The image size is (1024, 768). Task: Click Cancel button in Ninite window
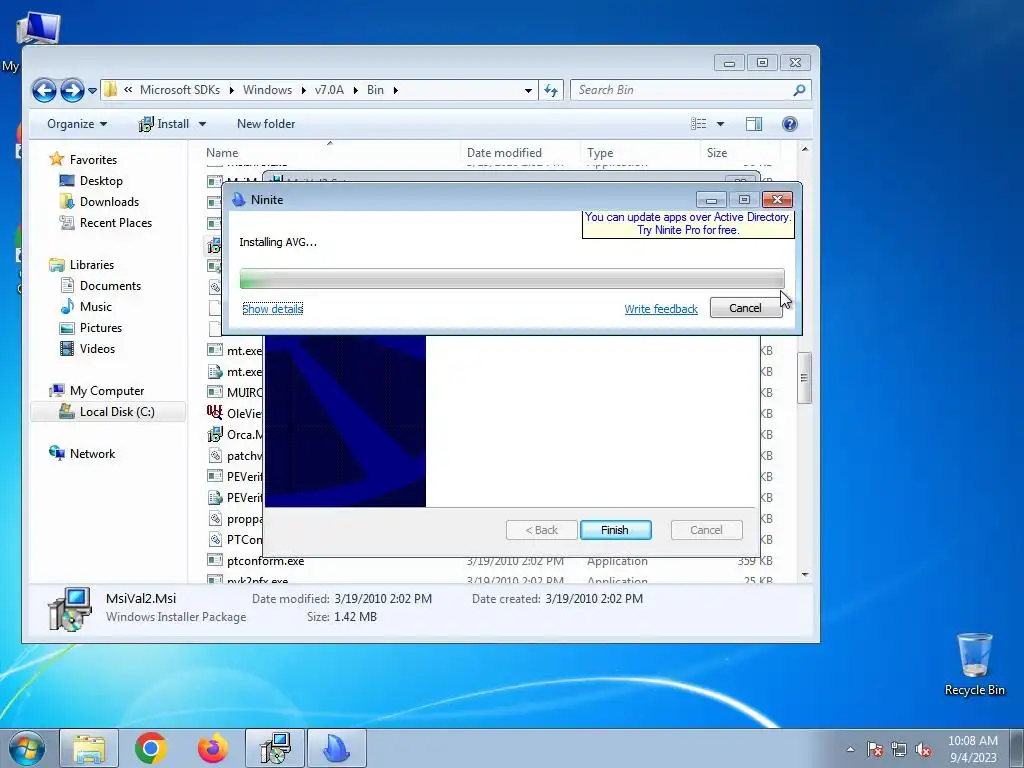745,308
